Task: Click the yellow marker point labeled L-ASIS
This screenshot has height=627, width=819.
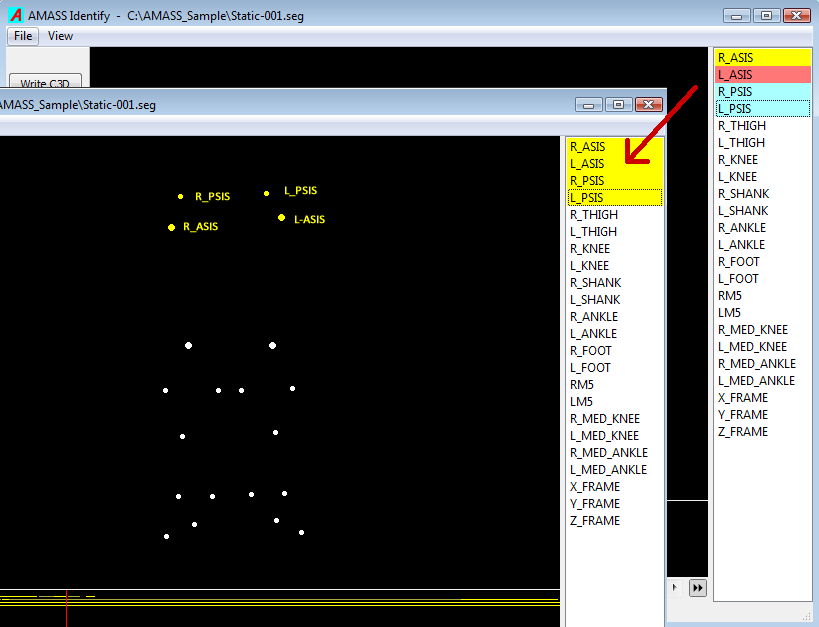Action: click(x=282, y=217)
